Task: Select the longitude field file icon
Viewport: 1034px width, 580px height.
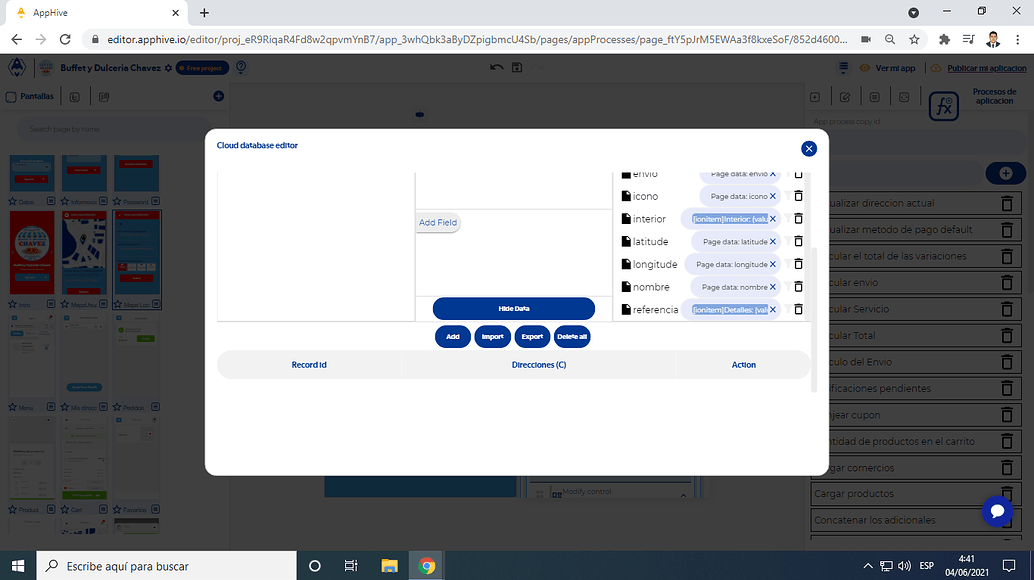Action: (626, 264)
